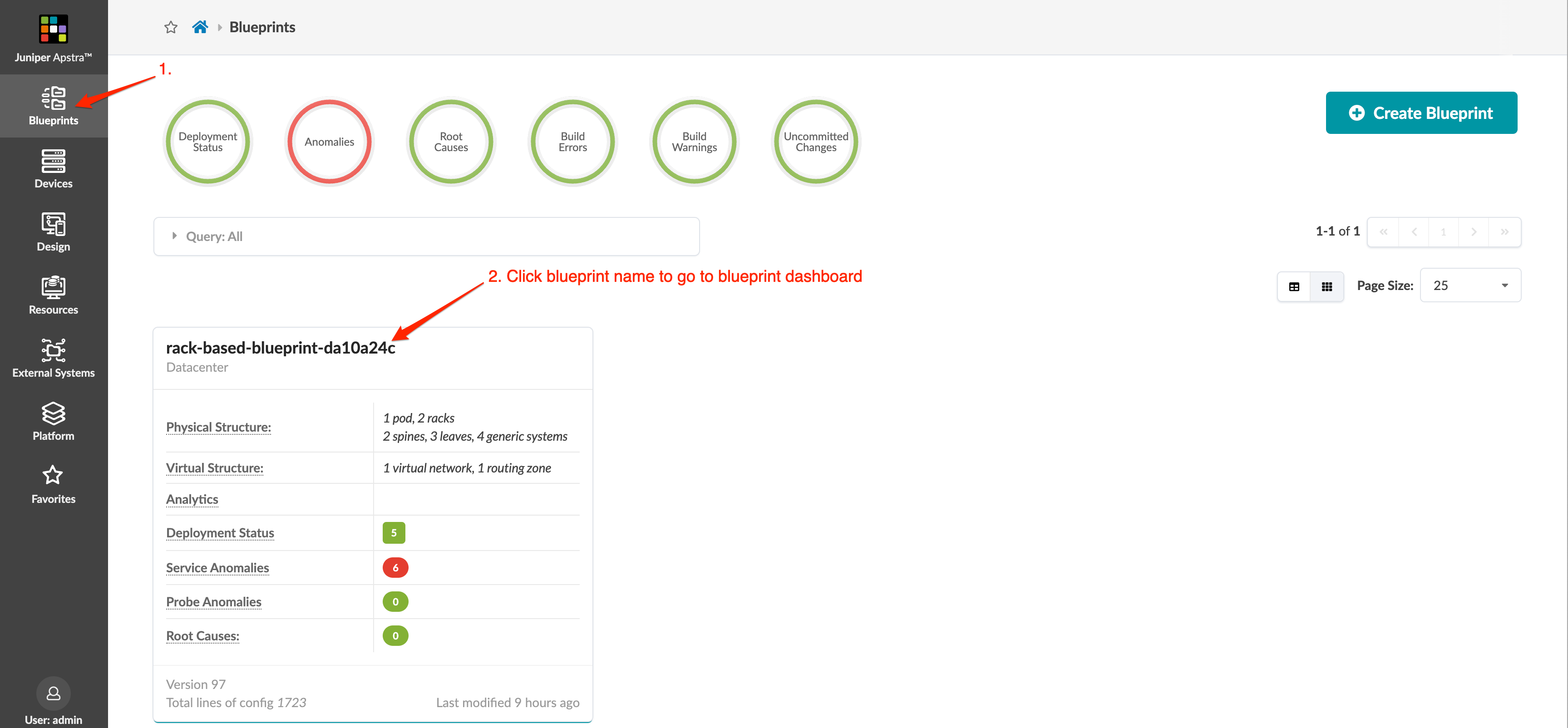Click the red Service Anomalies badge

[395, 567]
